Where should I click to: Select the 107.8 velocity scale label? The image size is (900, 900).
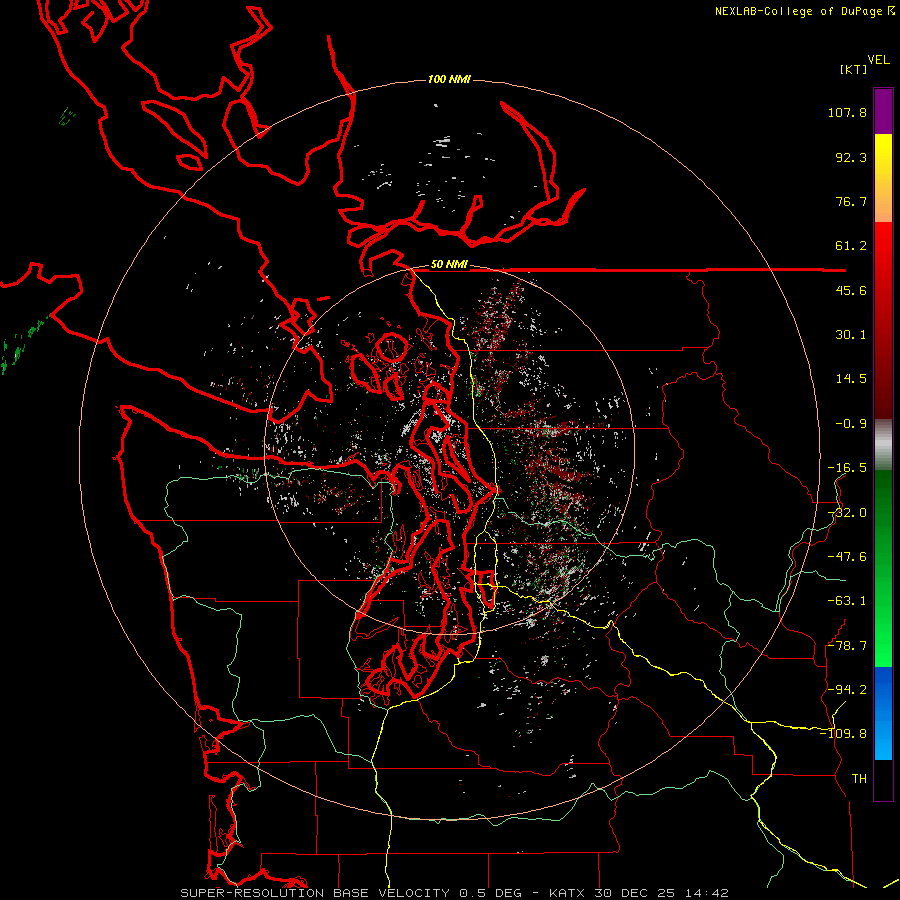pyautogui.click(x=847, y=112)
